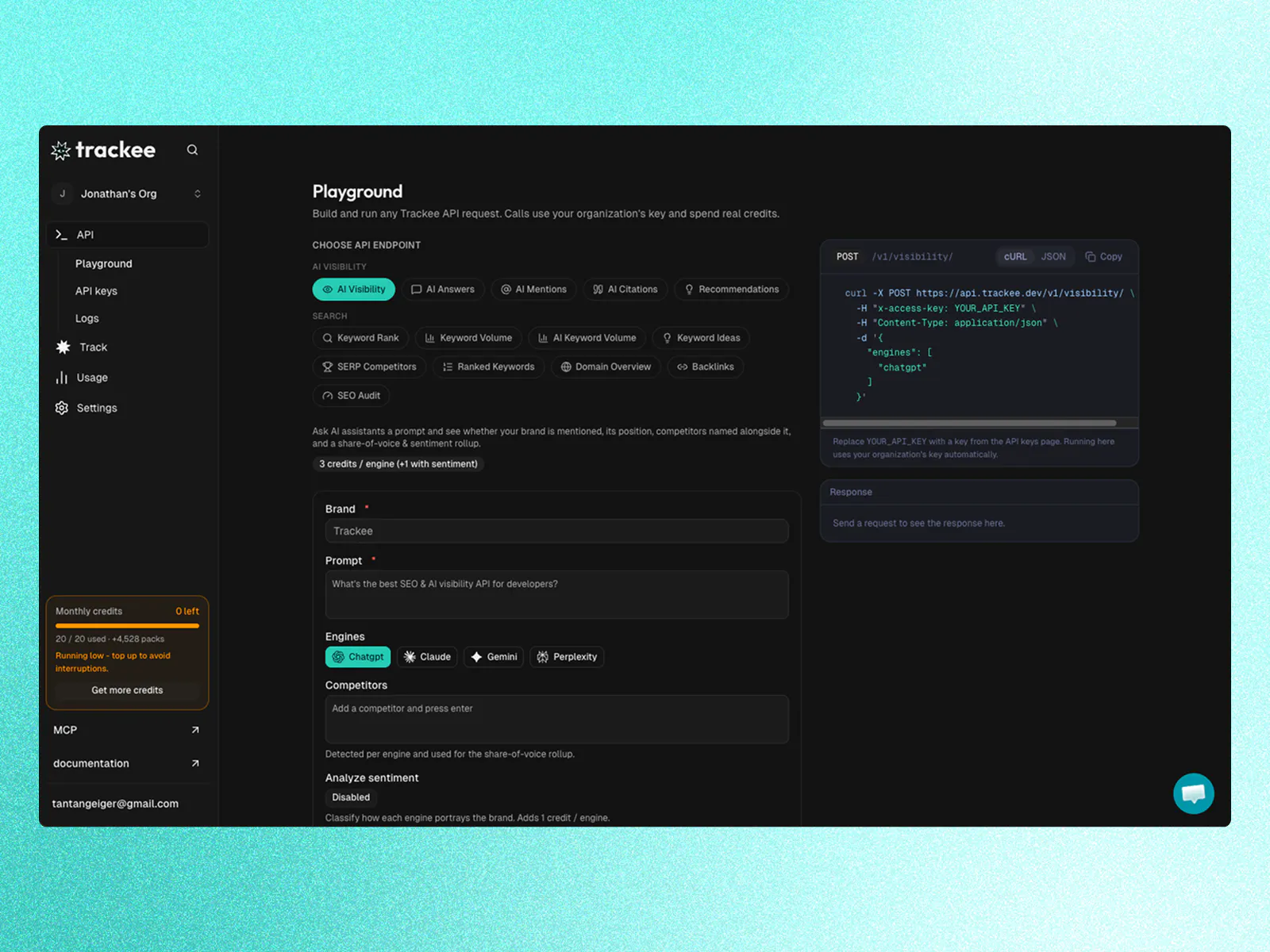
Task: Click the Prompt text area
Action: [557, 595]
